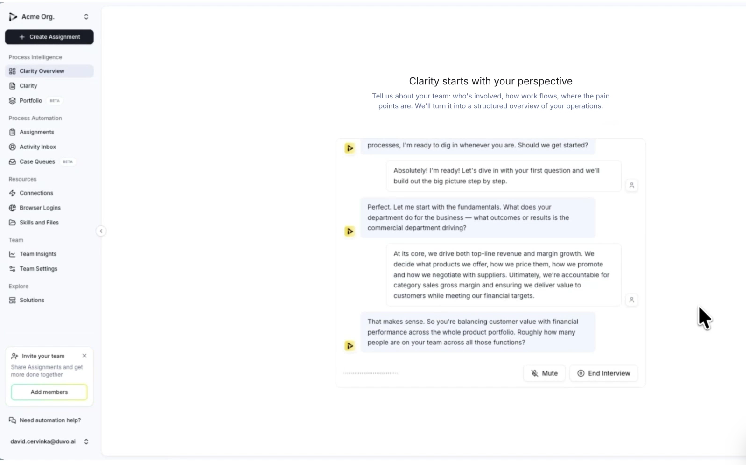The image size is (746, 465).
Task: Open Skills and Files
Action: click(x=39, y=222)
